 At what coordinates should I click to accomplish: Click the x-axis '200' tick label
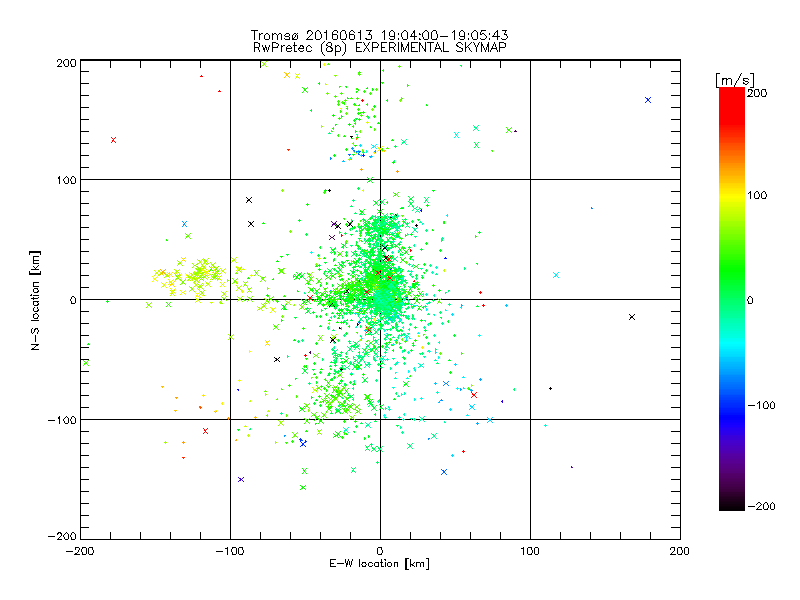[680, 551]
